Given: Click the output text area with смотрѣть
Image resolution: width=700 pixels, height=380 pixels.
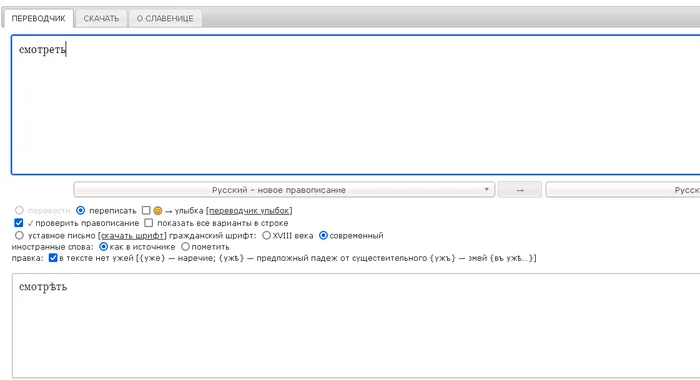Looking at the screenshot, I should click(x=355, y=326).
